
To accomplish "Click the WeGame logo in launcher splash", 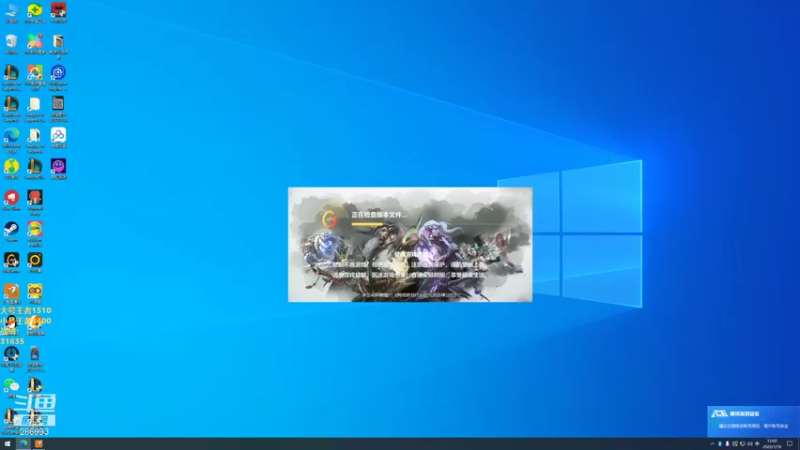I will [330, 219].
